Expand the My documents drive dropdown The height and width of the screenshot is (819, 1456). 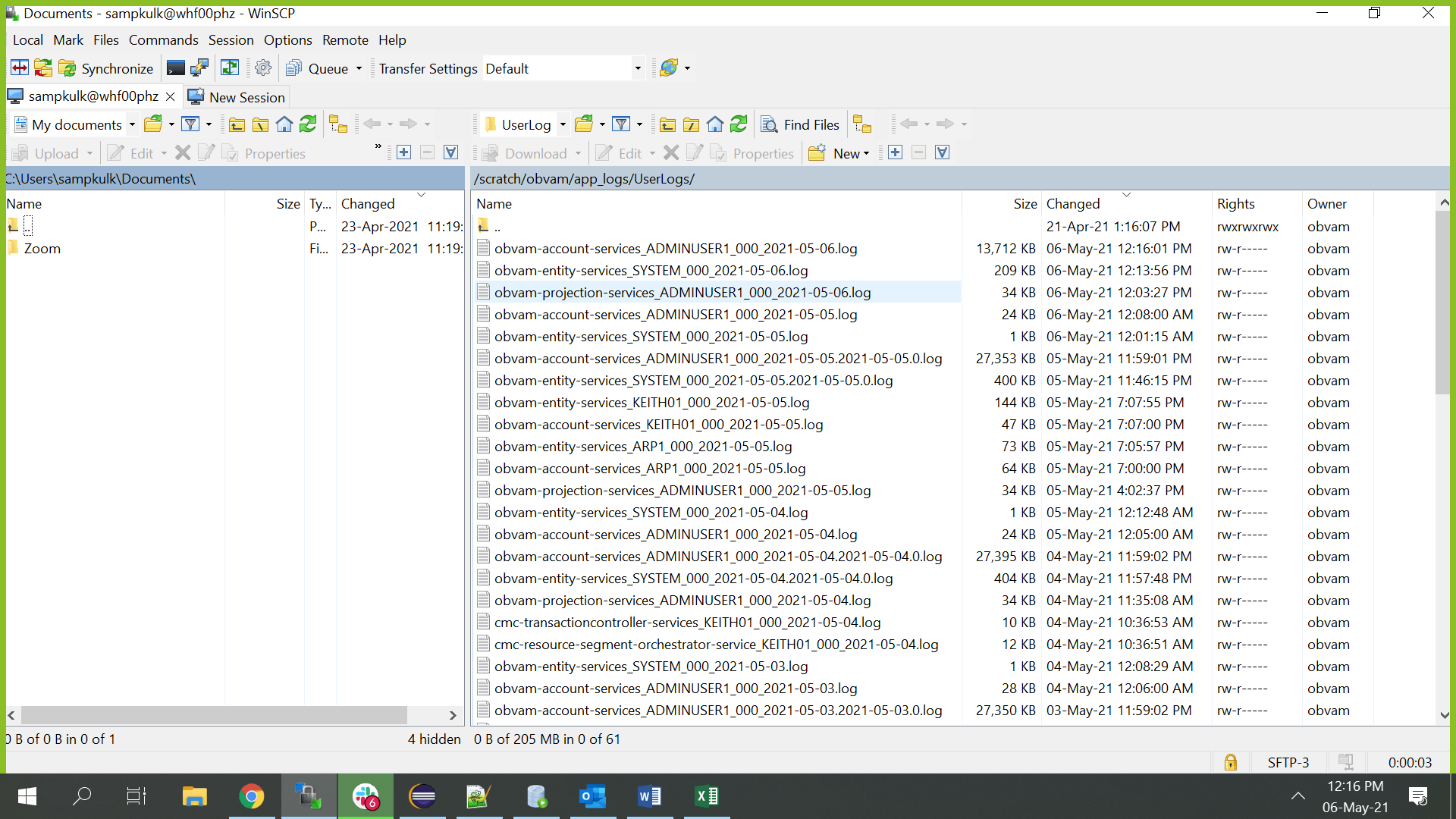[x=132, y=124]
